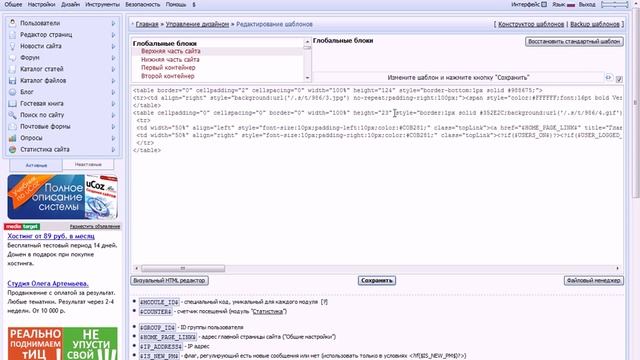Click the $ item in menu bar

click(x=194, y=4)
